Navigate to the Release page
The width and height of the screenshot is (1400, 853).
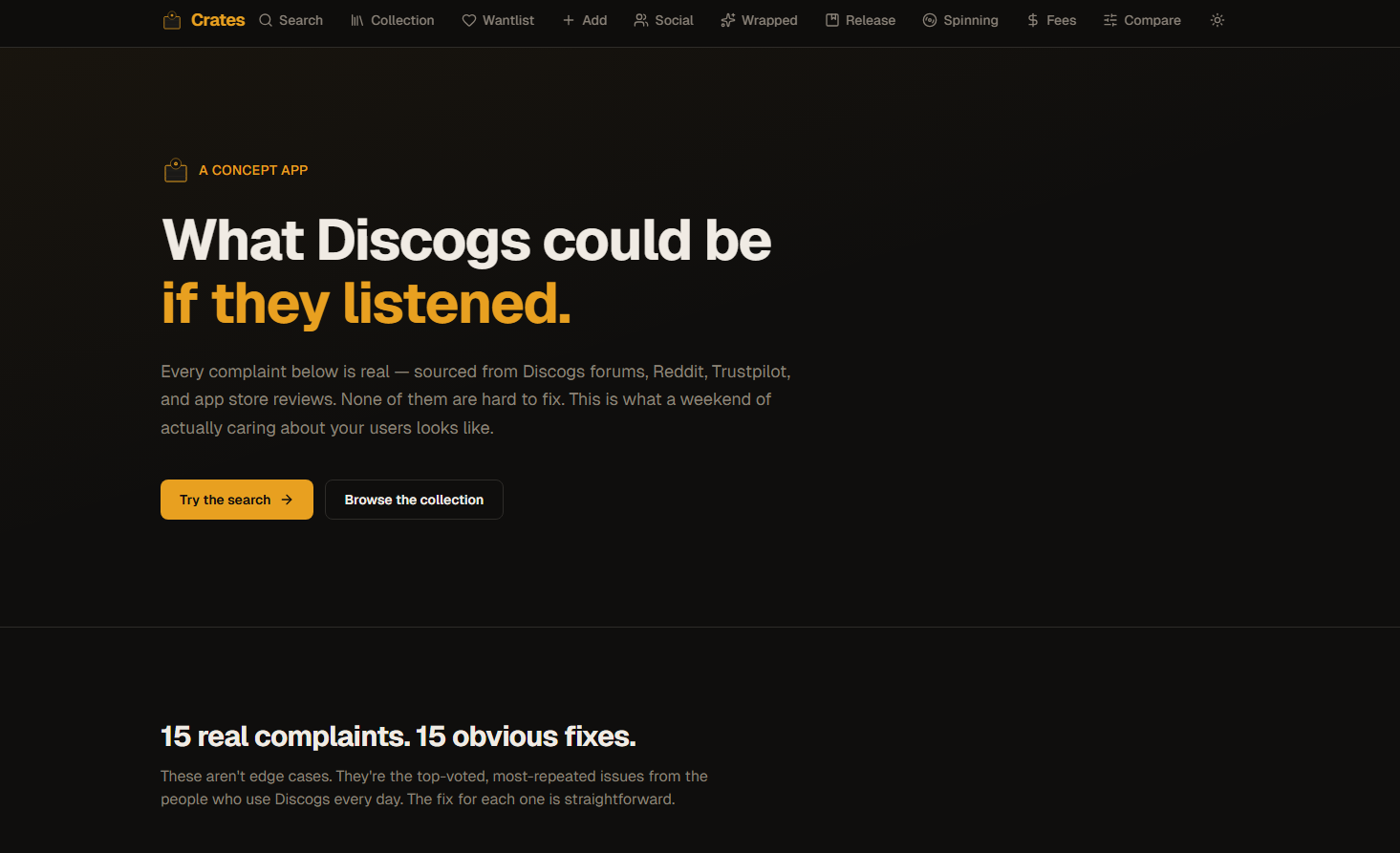click(x=860, y=20)
